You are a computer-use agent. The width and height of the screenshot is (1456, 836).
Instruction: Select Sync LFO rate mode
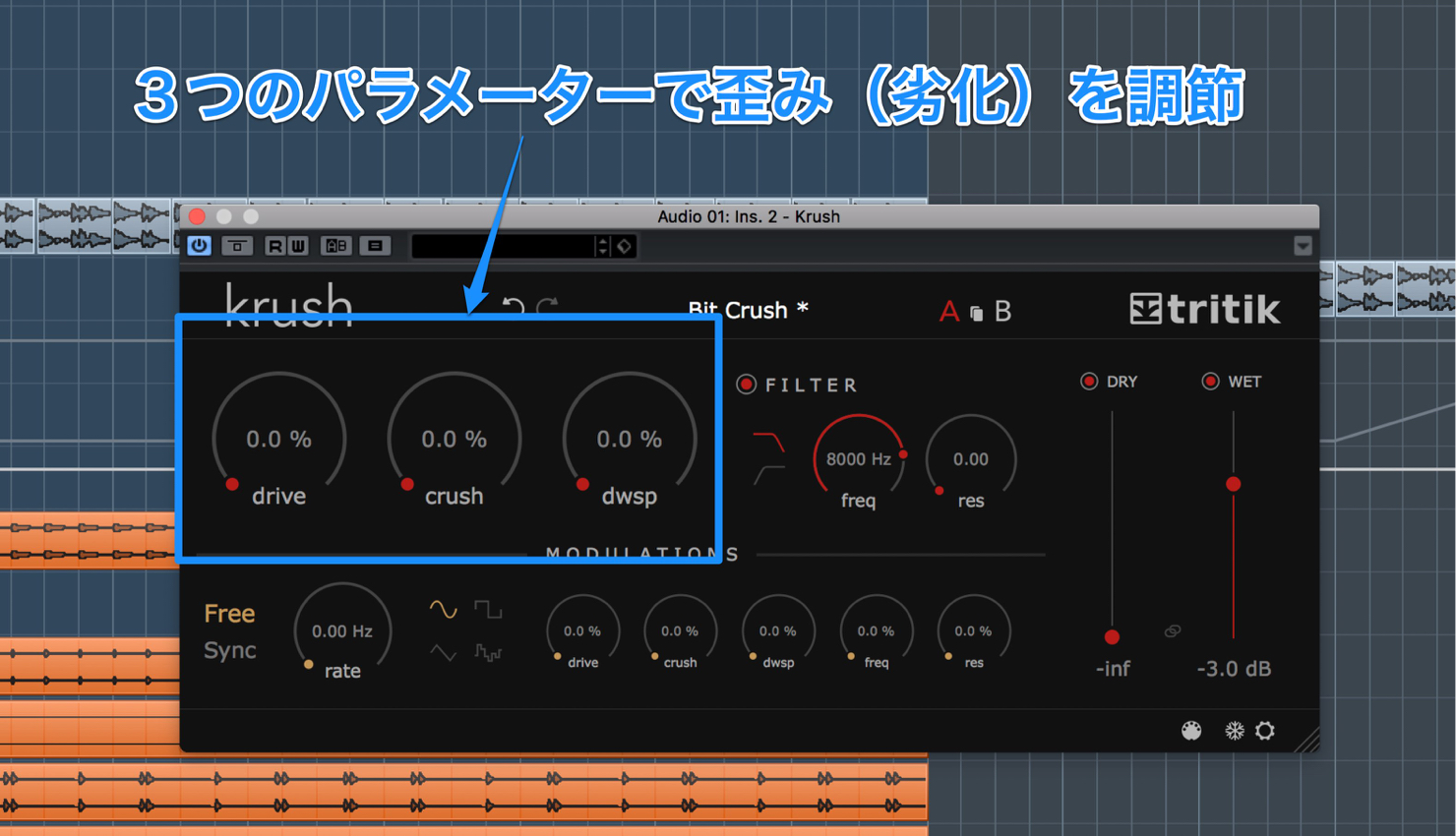[x=229, y=651]
